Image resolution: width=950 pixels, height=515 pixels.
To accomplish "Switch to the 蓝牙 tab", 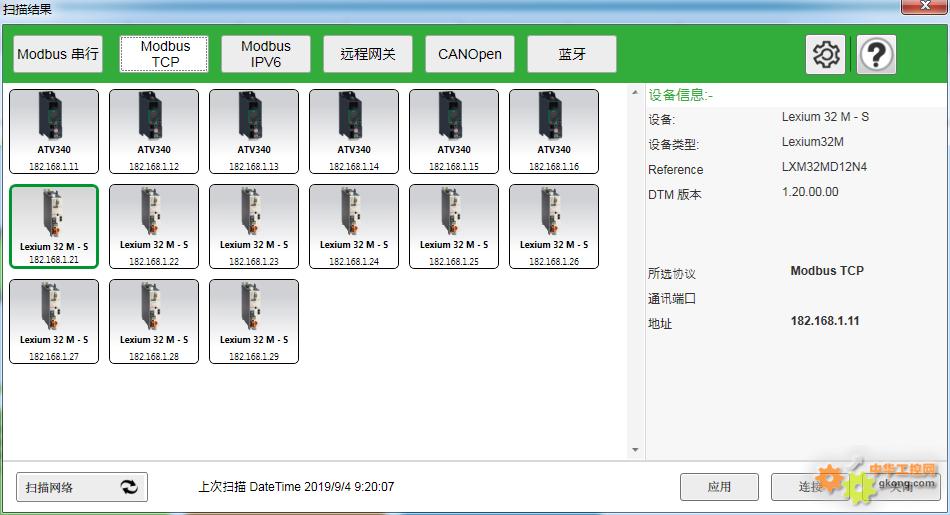I will click(572, 54).
